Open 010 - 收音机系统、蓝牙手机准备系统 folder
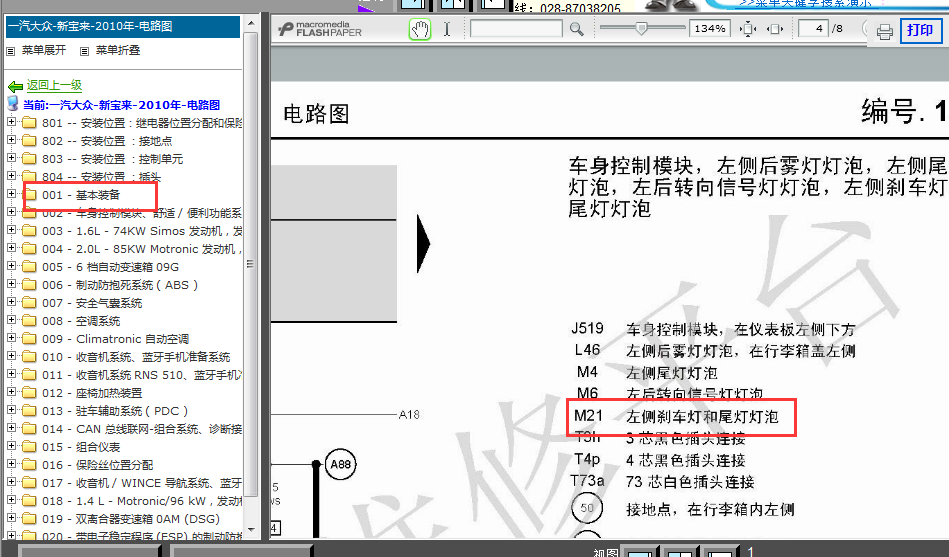The width and height of the screenshot is (949, 557). point(136,357)
